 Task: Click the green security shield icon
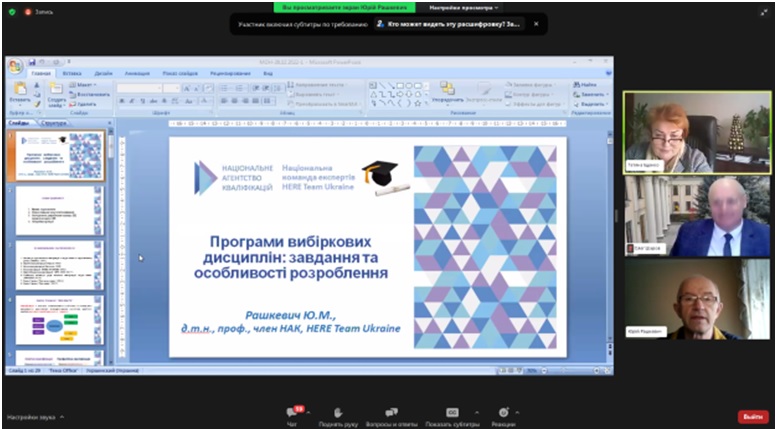[12, 11]
